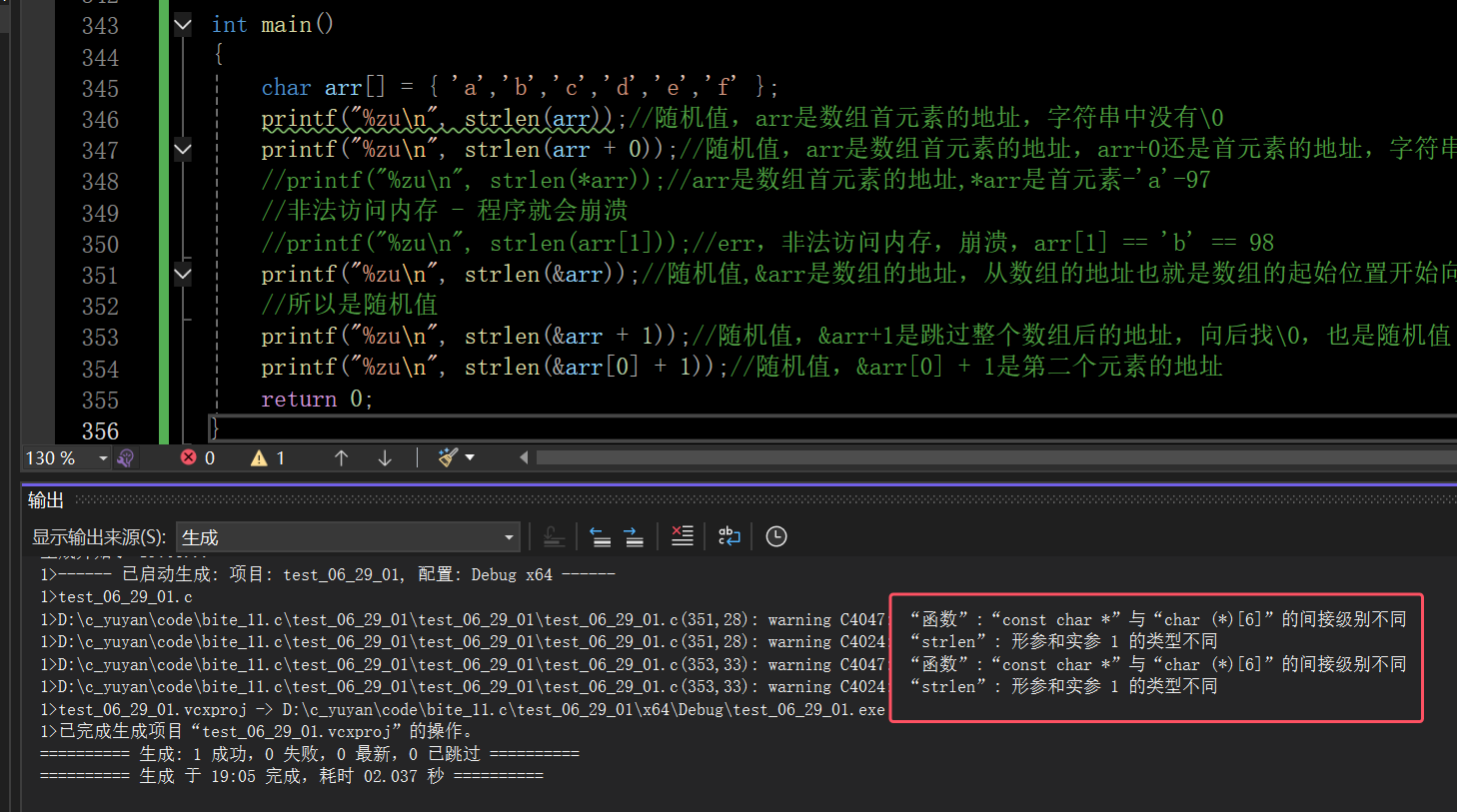This screenshot has height=812, width=1457.
Task: Run code cleanup with the broom icon
Action: click(447, 457)
